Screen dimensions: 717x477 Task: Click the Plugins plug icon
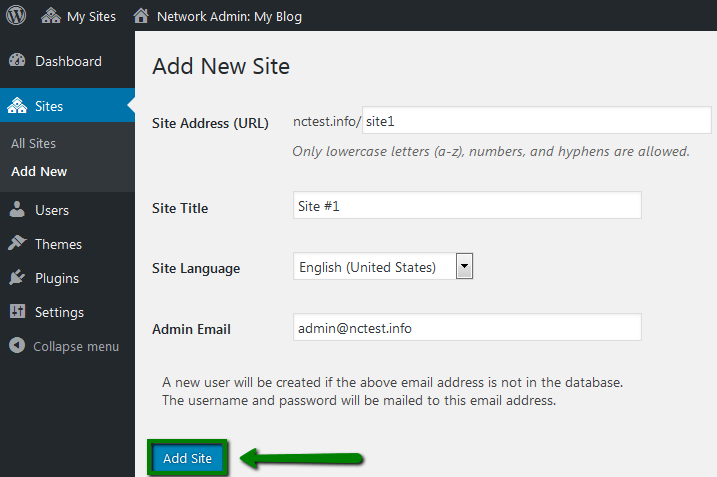point(17,277)
